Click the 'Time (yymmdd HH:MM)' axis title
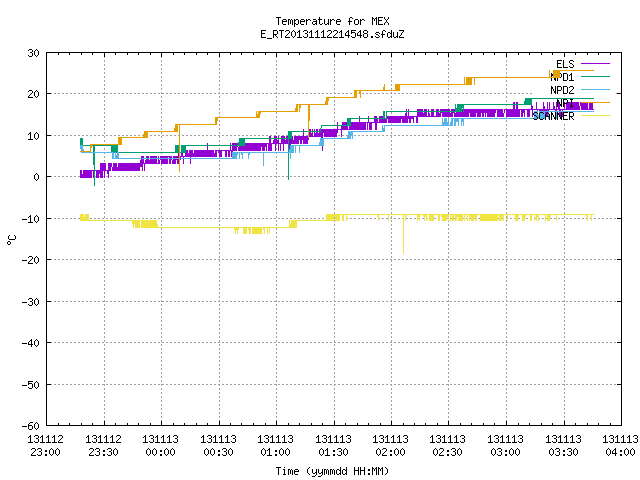 tap(332, 471)
